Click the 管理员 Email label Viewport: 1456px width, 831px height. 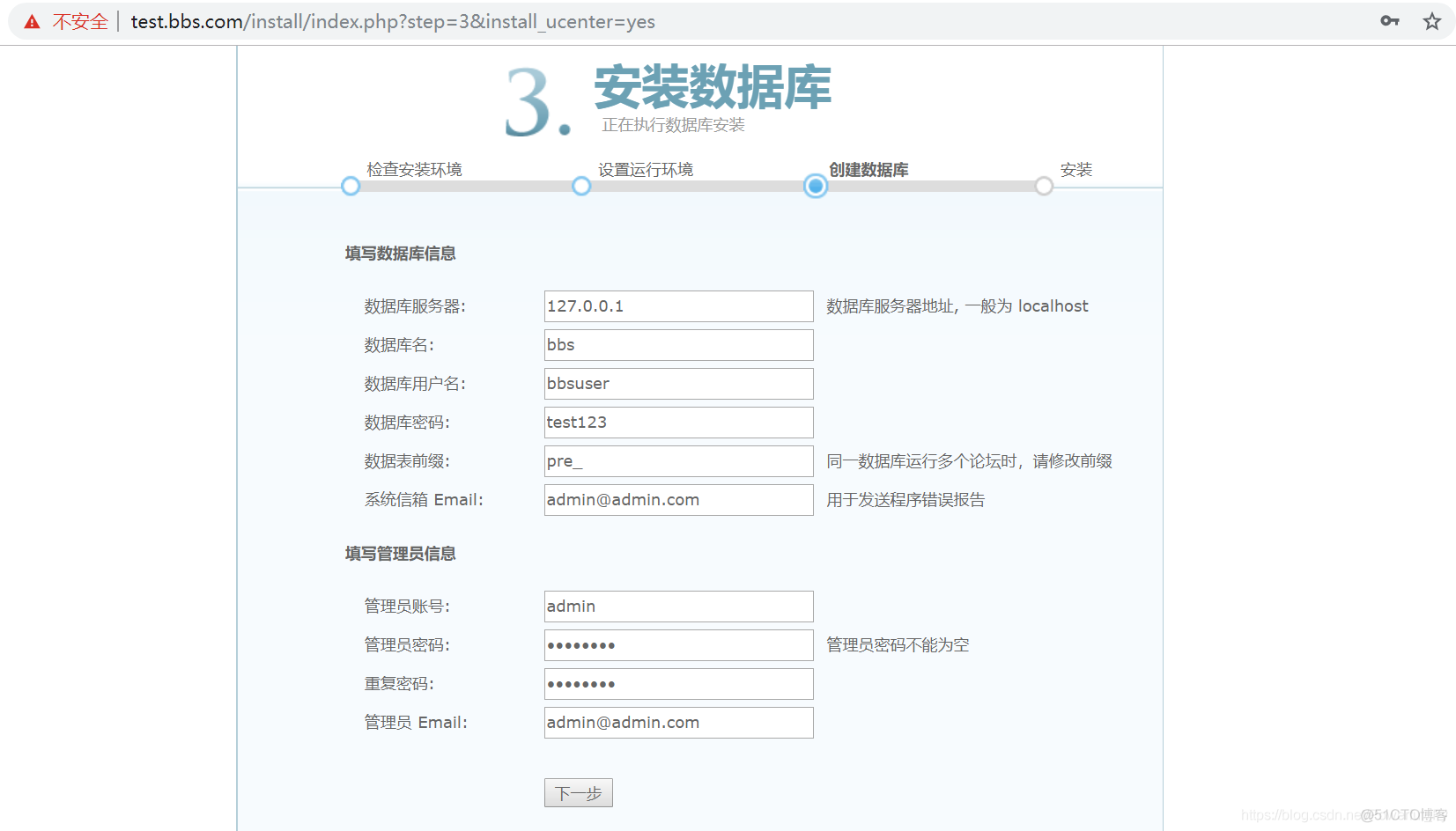416,723
